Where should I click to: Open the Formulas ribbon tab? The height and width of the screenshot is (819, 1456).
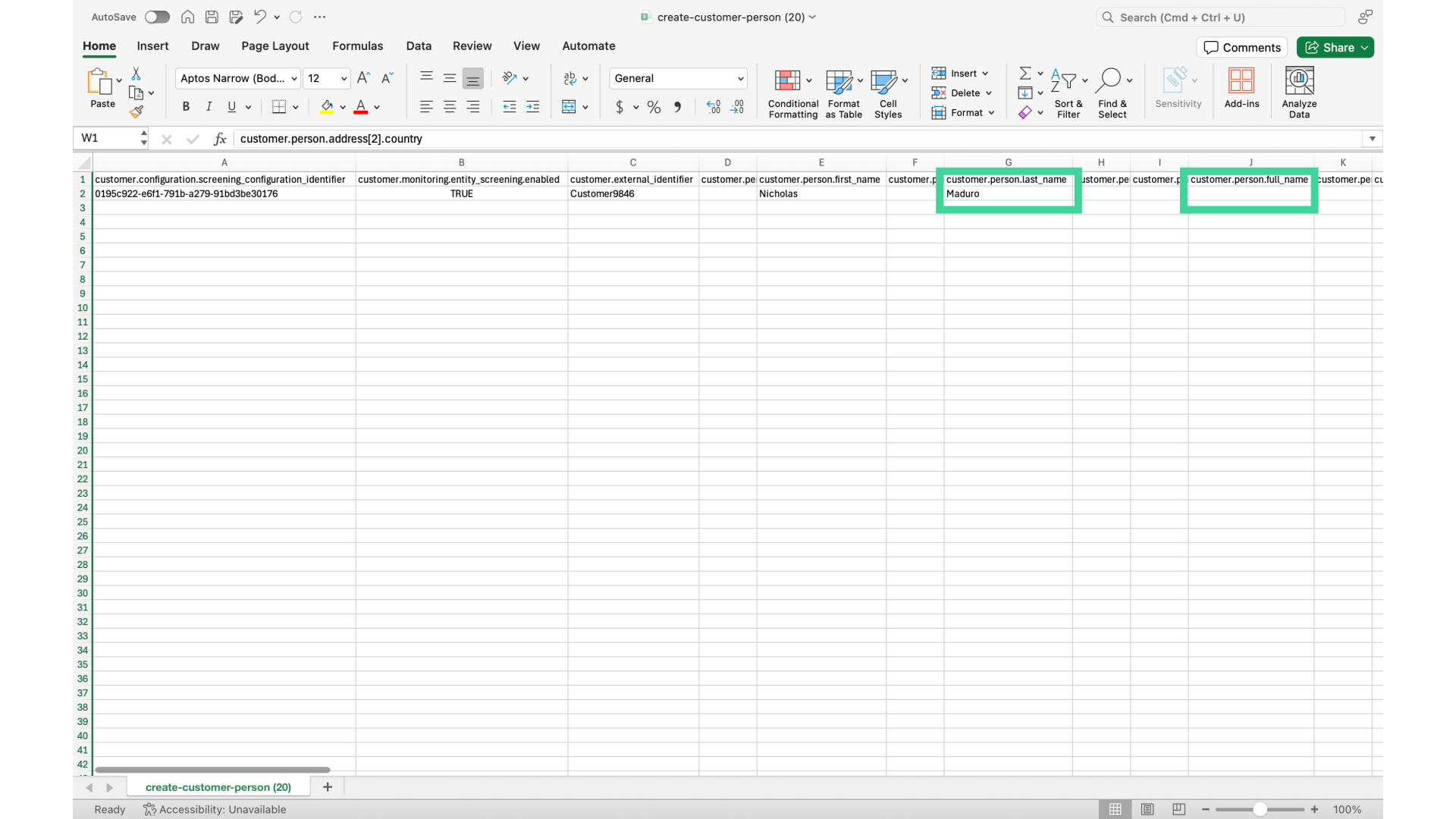[x=357, y=45]
